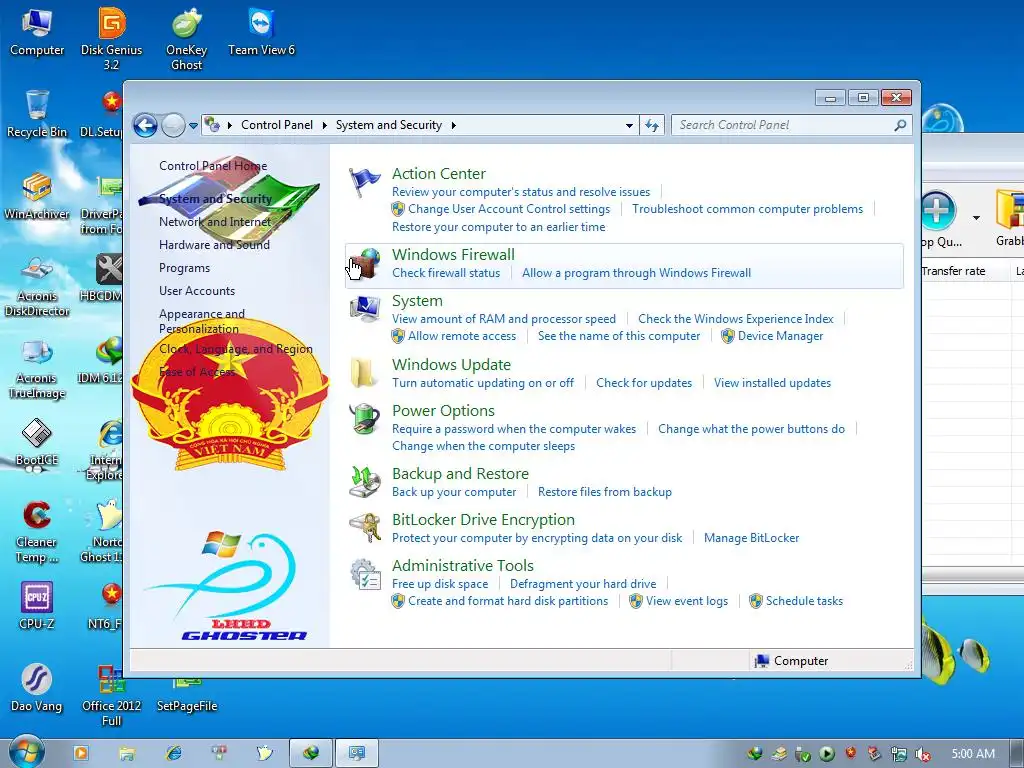The width and height of the screenshot is (1024, 768).
Task: Select the Dao Vang desktop icon
Action: [37, 688]
